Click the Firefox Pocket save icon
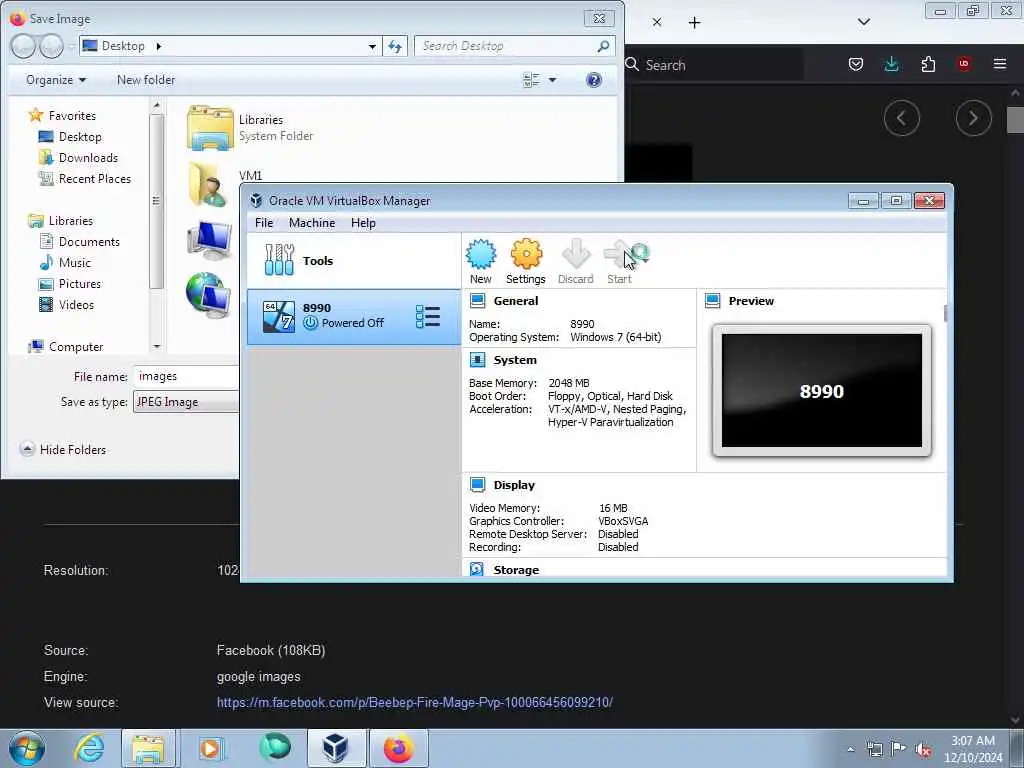The image size is (1024, 768). tap(856, 64)
